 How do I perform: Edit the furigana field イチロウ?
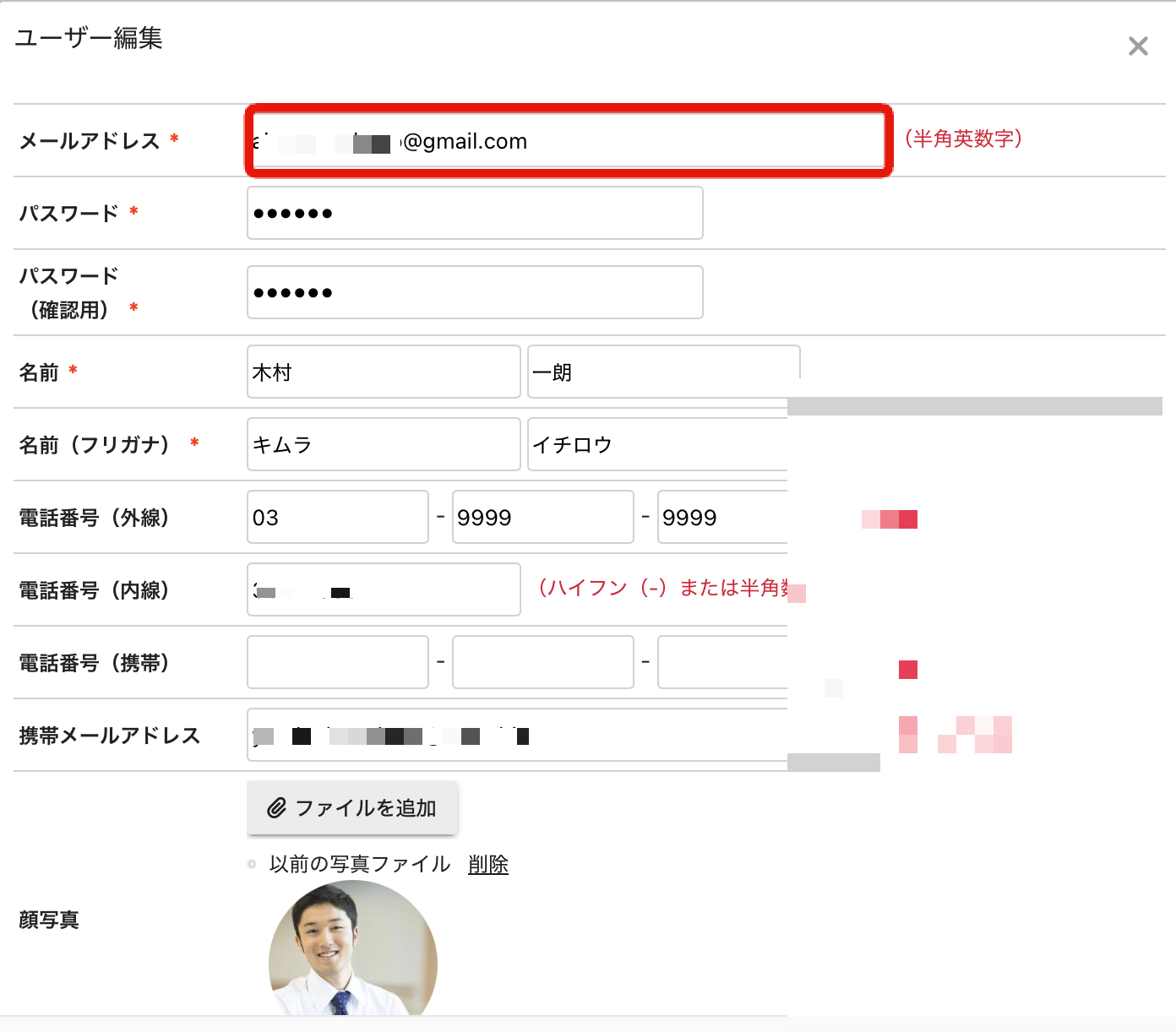[x=658, y=444]
